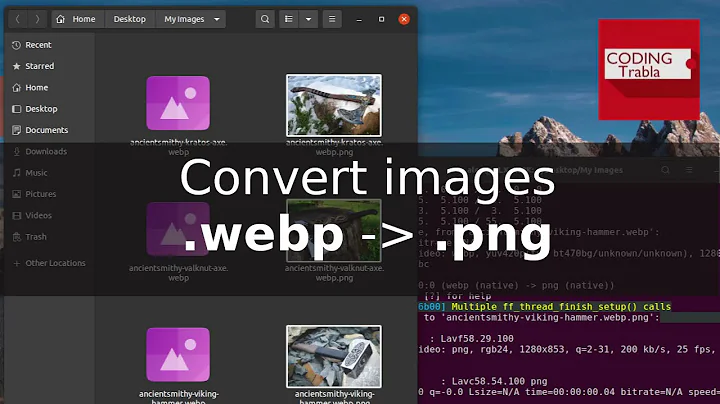The width and height of the screenshot is (720, 404).
Task: Open the My Images path dropdown
Action: (191, 19)
